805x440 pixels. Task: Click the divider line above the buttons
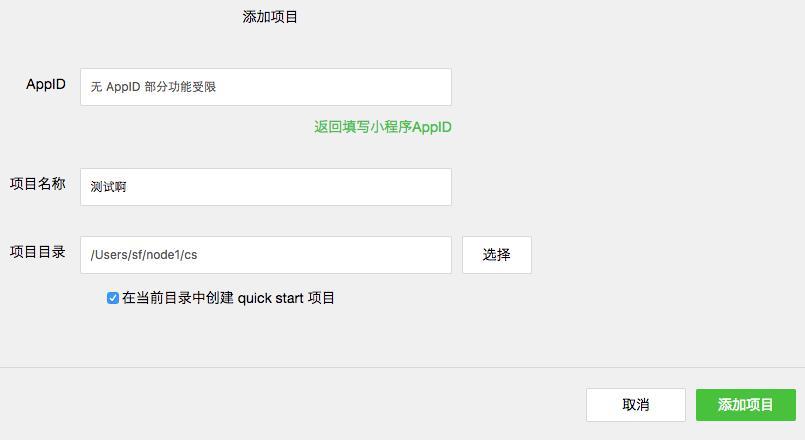tap(402, 367)
